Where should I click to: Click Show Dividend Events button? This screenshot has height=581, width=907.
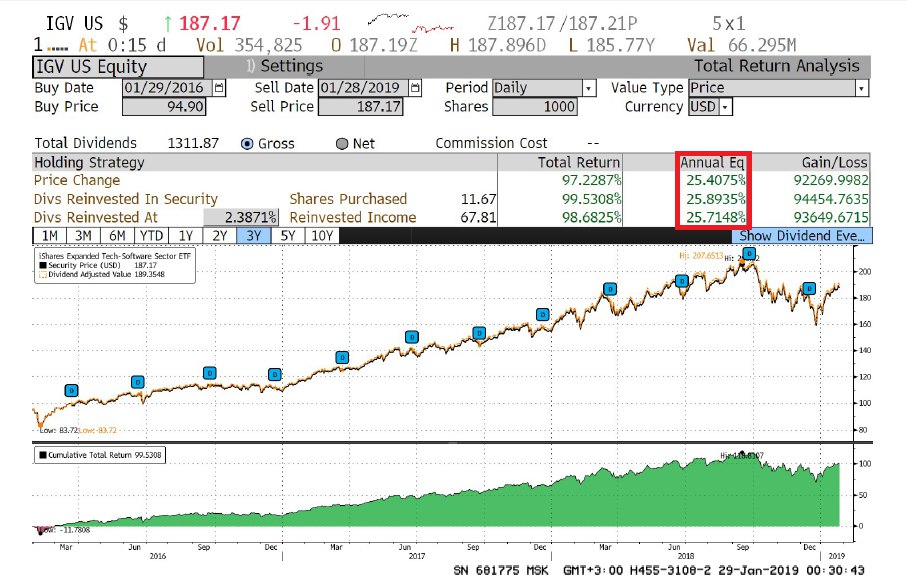[802, 236]
